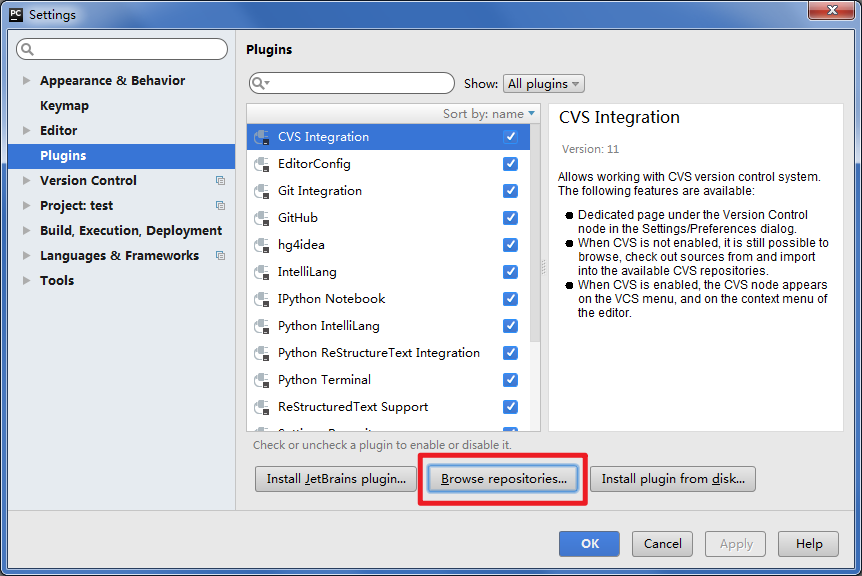
Task: Open the Version Control settings category
Action: point(88,180)
